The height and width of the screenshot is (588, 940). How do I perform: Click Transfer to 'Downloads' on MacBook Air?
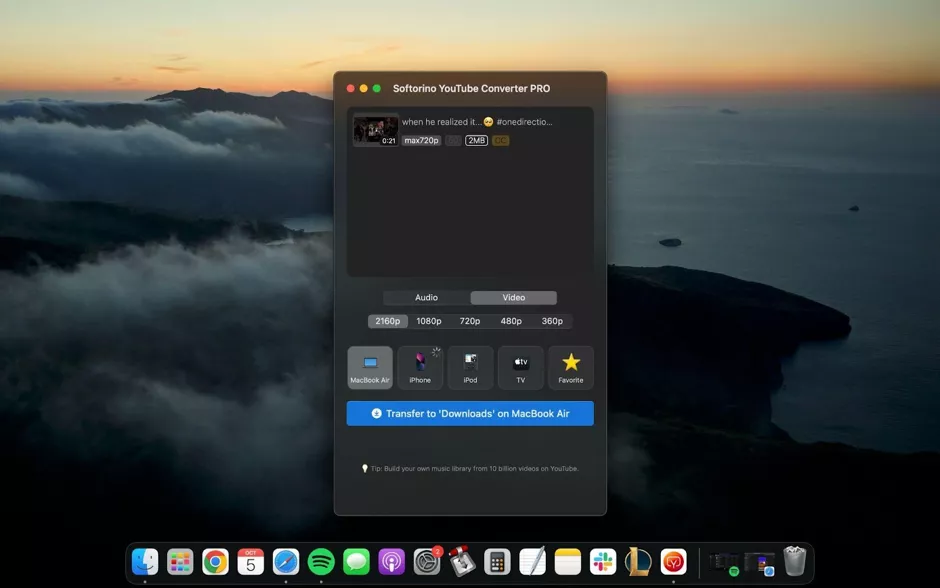pyautogui.click(x=470, y=413)
